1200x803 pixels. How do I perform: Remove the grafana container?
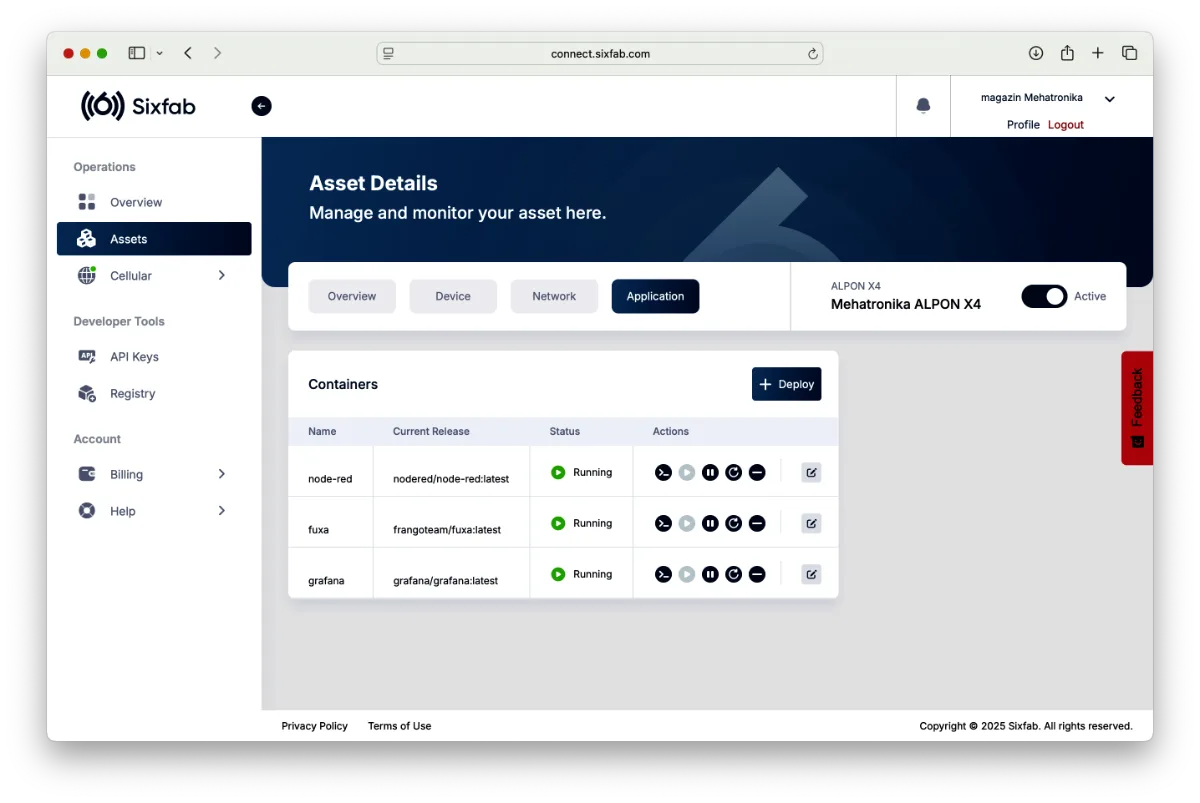click(x=757, y=574)
